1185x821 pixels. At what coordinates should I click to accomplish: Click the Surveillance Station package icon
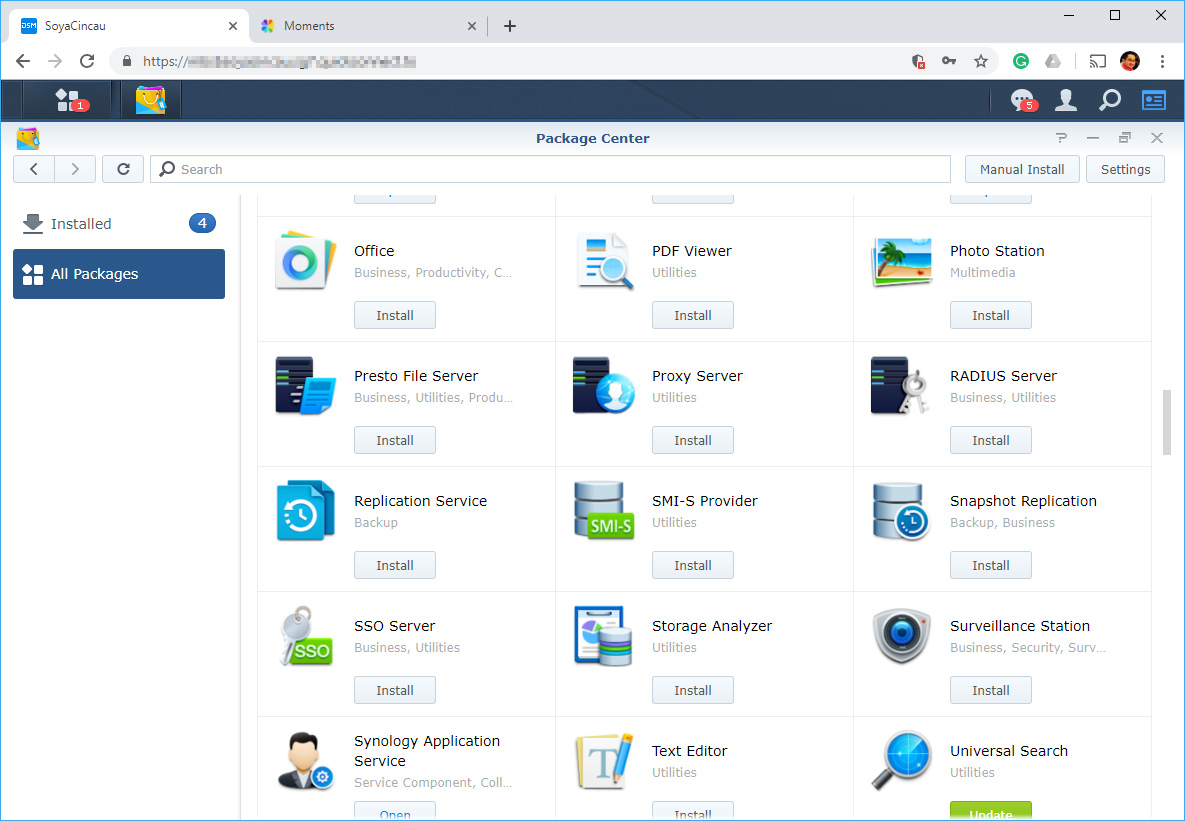click(x=901, y=637)
